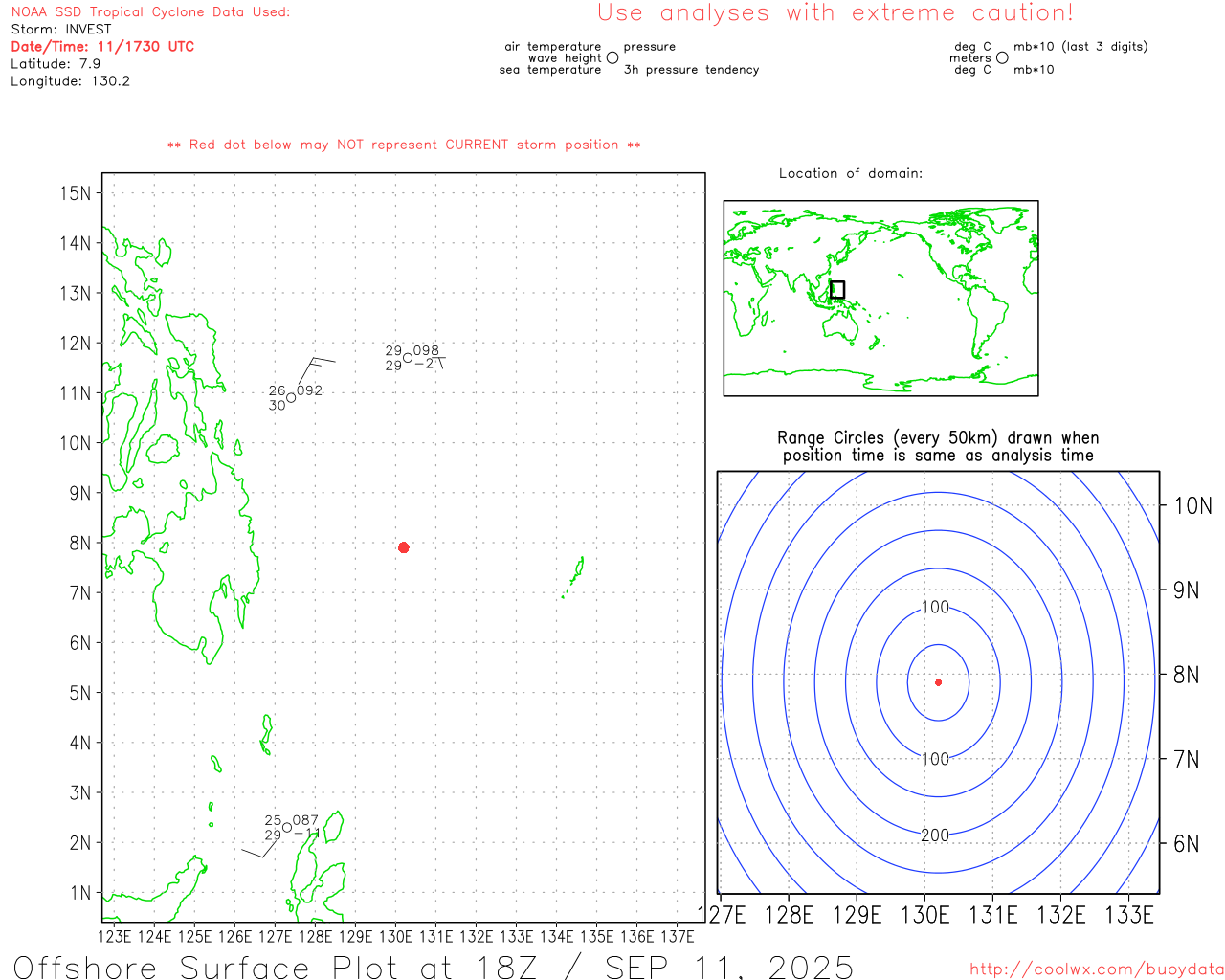Click the 'Storm: INVEST' line

[x=61, y=30]
